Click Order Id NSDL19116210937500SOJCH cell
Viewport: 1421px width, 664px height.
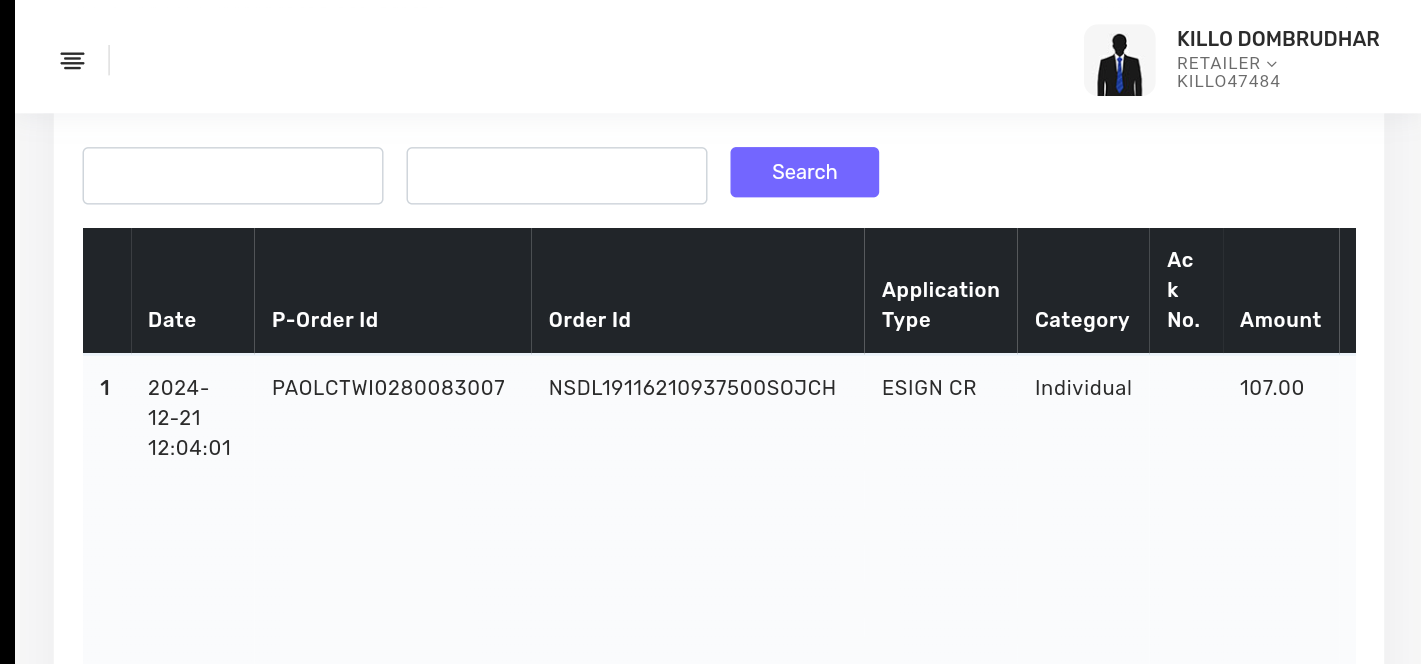tap(692, 388)
